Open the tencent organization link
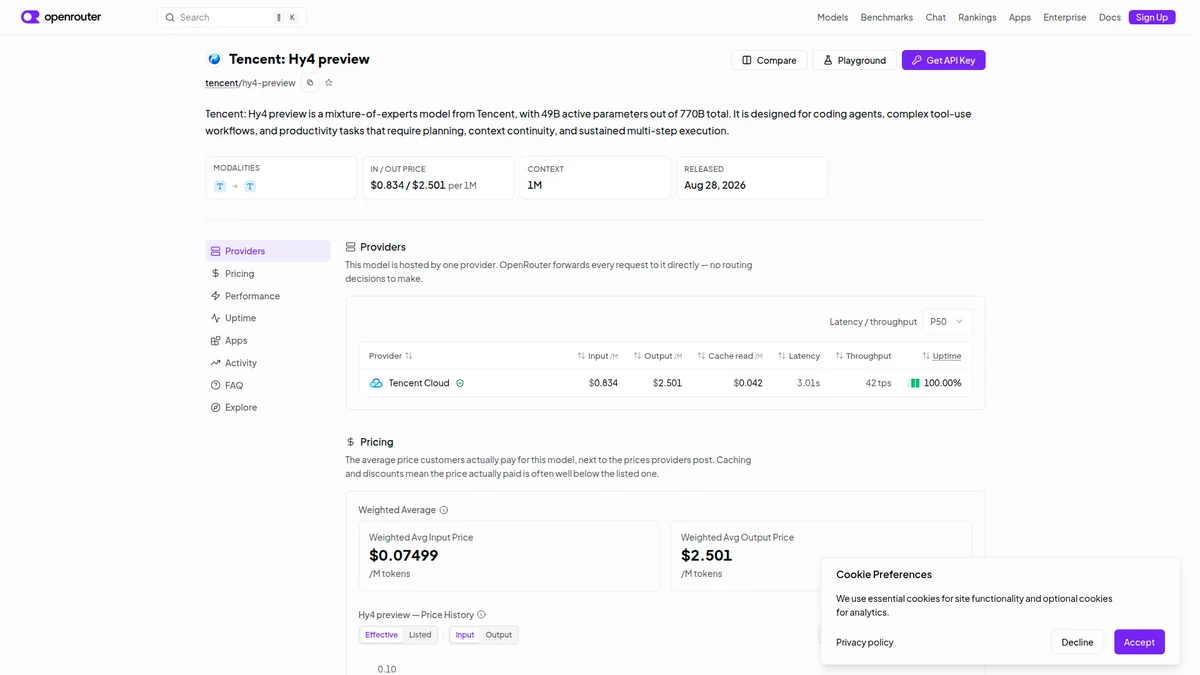 pos(222,83)
